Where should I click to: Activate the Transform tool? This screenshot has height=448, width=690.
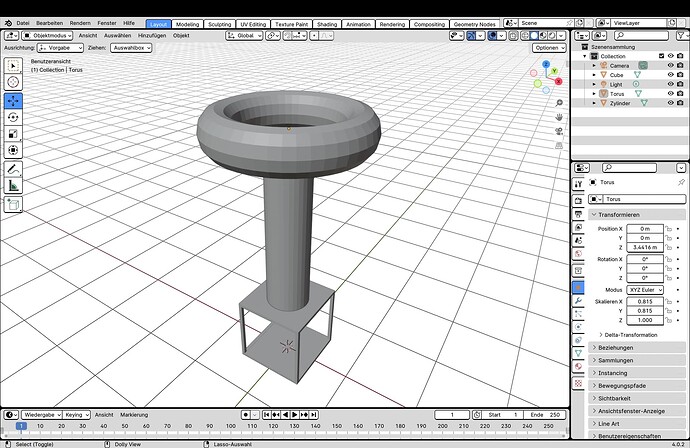[13, 150]
